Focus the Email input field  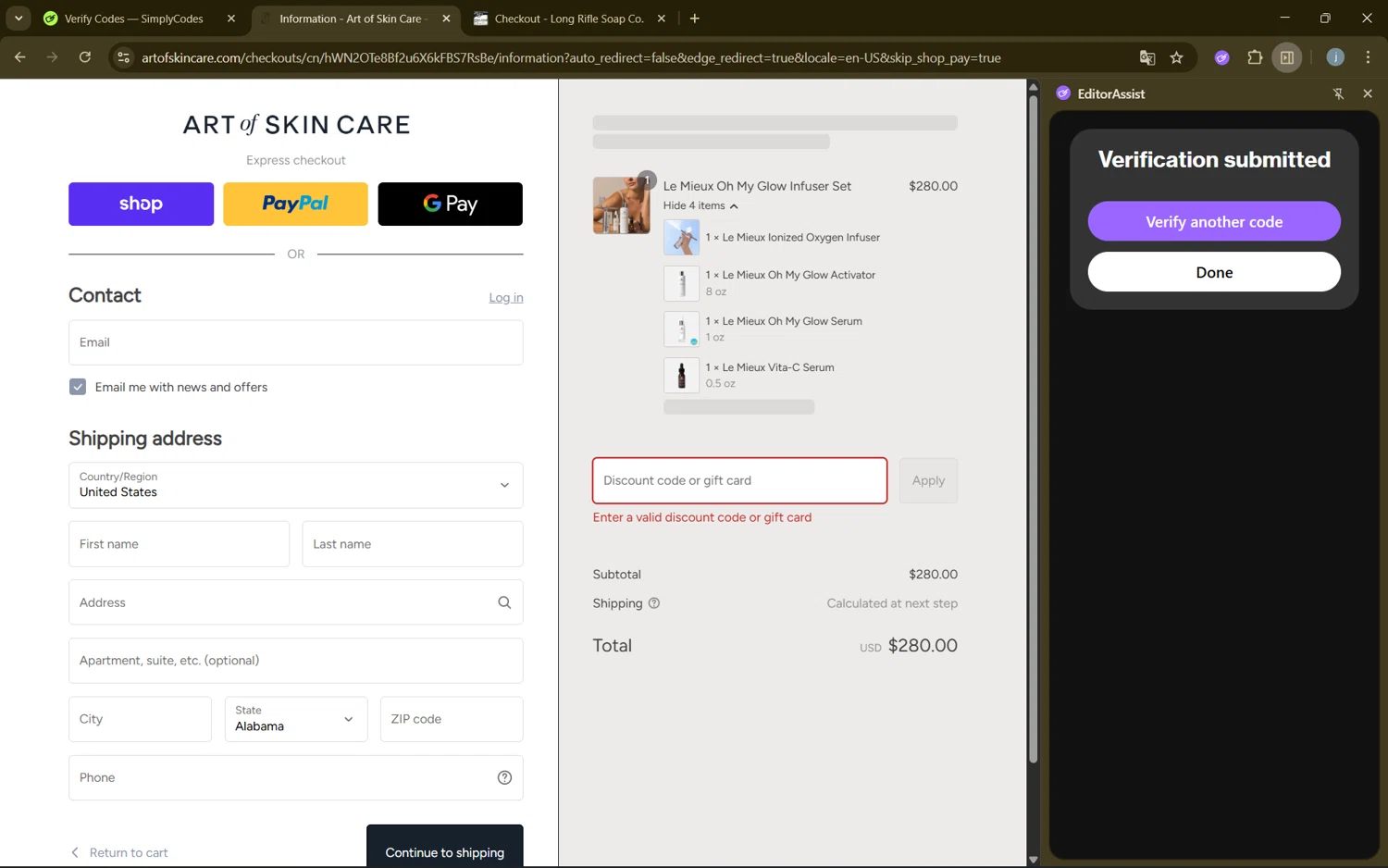click(296, 342)
